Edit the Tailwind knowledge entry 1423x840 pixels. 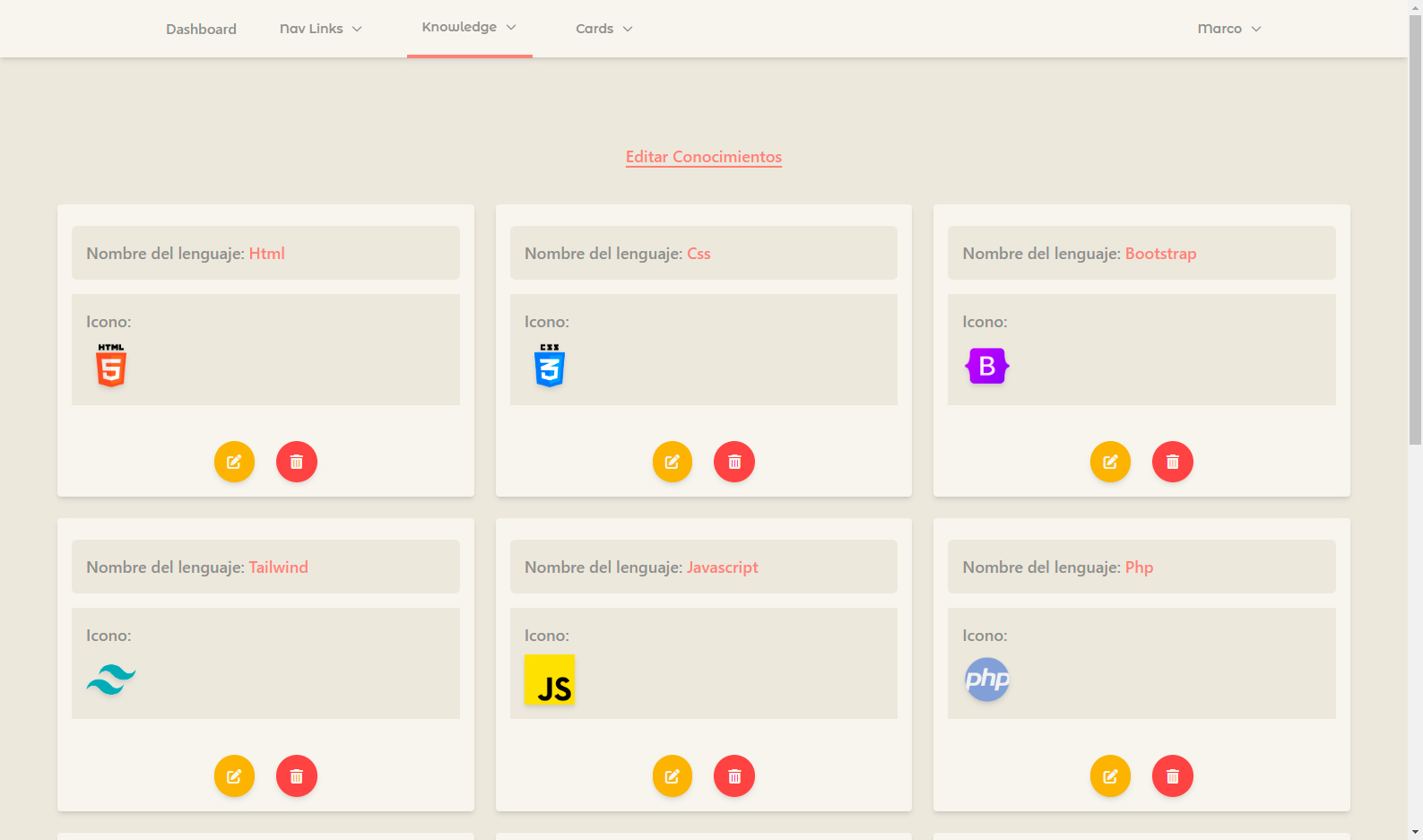tap(234, 775)
